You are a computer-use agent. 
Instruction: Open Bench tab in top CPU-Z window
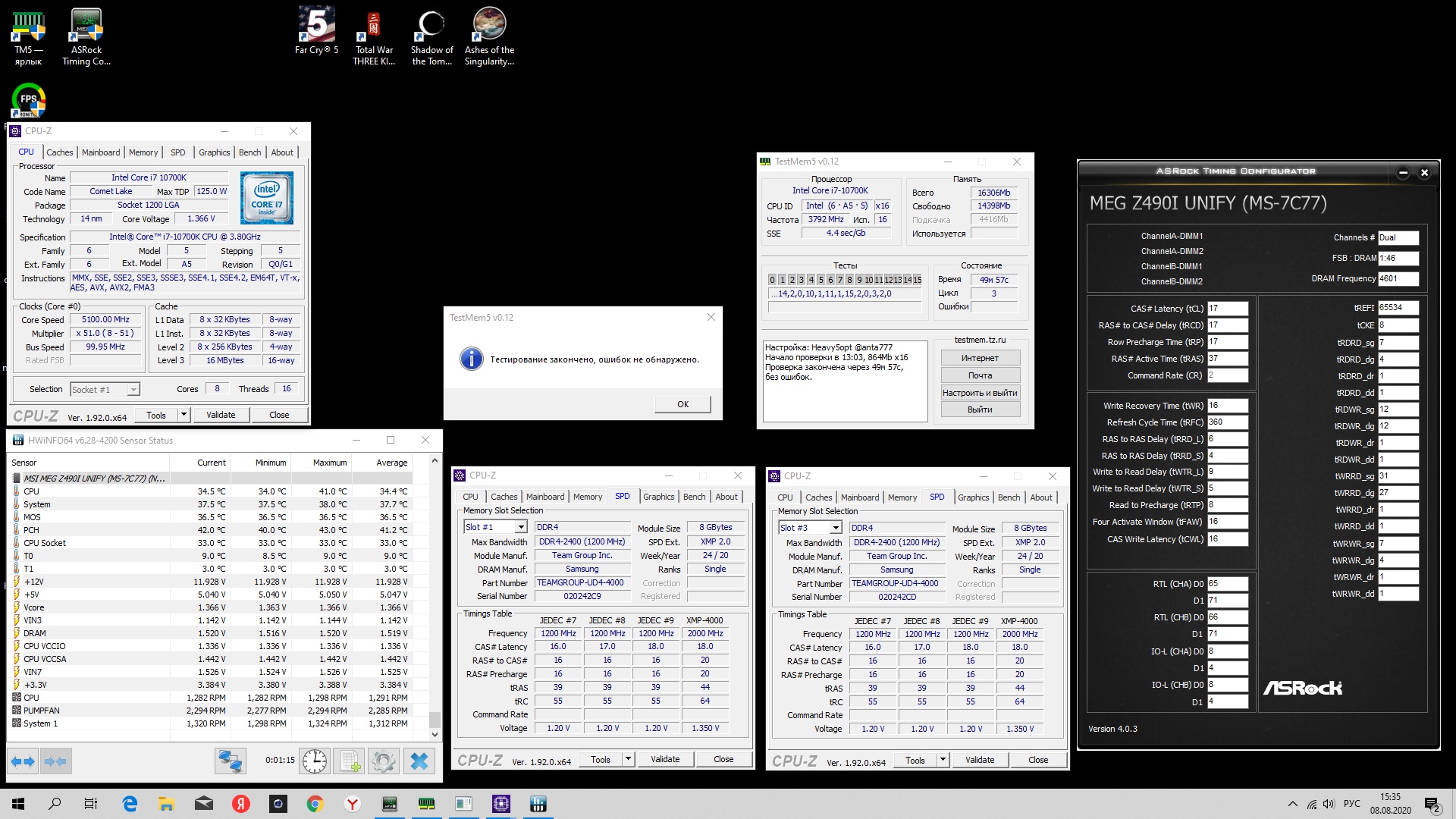point(249,152)
